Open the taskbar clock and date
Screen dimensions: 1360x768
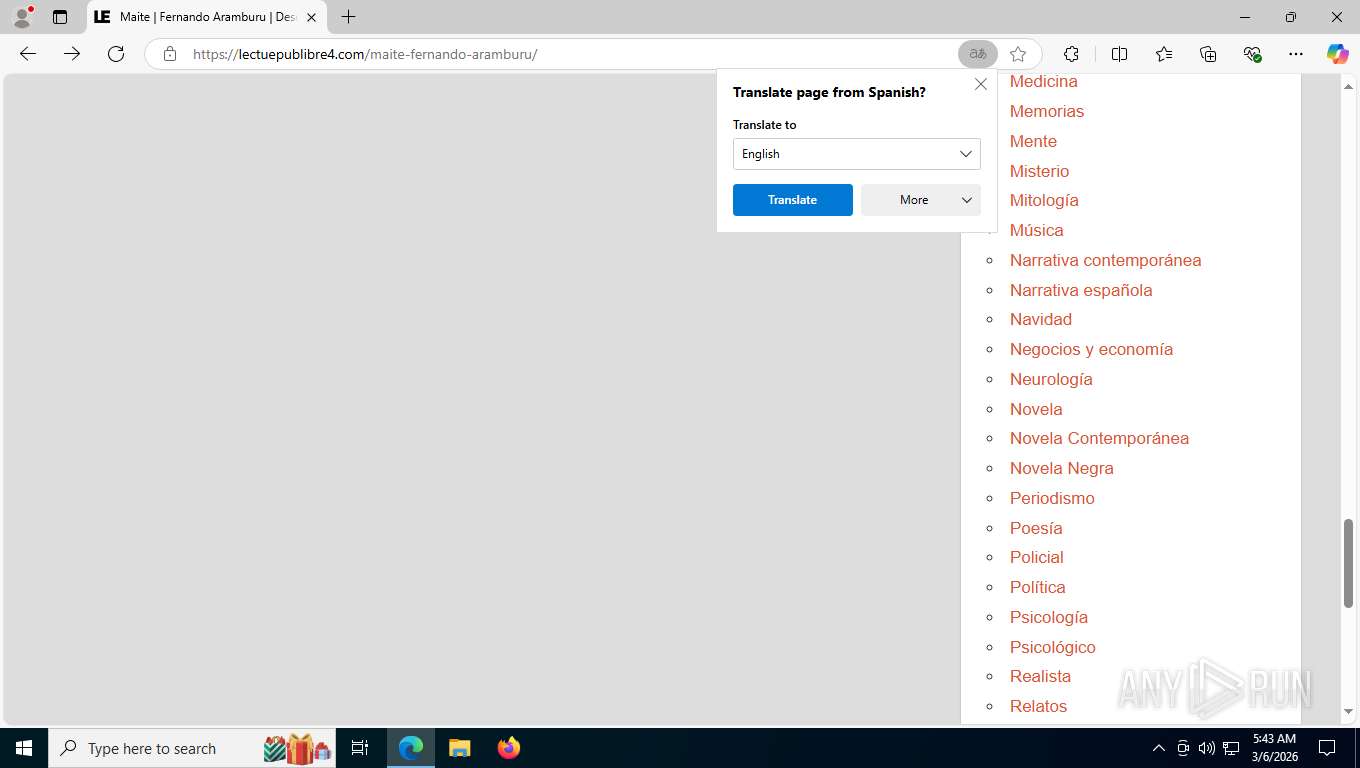coord(1274,748)
